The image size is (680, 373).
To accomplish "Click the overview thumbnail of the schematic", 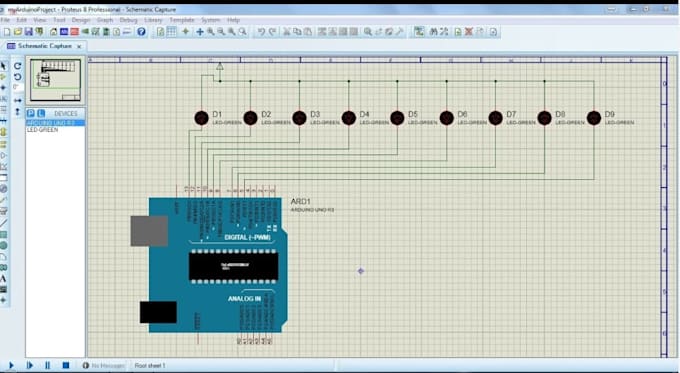I will point(56,80).
